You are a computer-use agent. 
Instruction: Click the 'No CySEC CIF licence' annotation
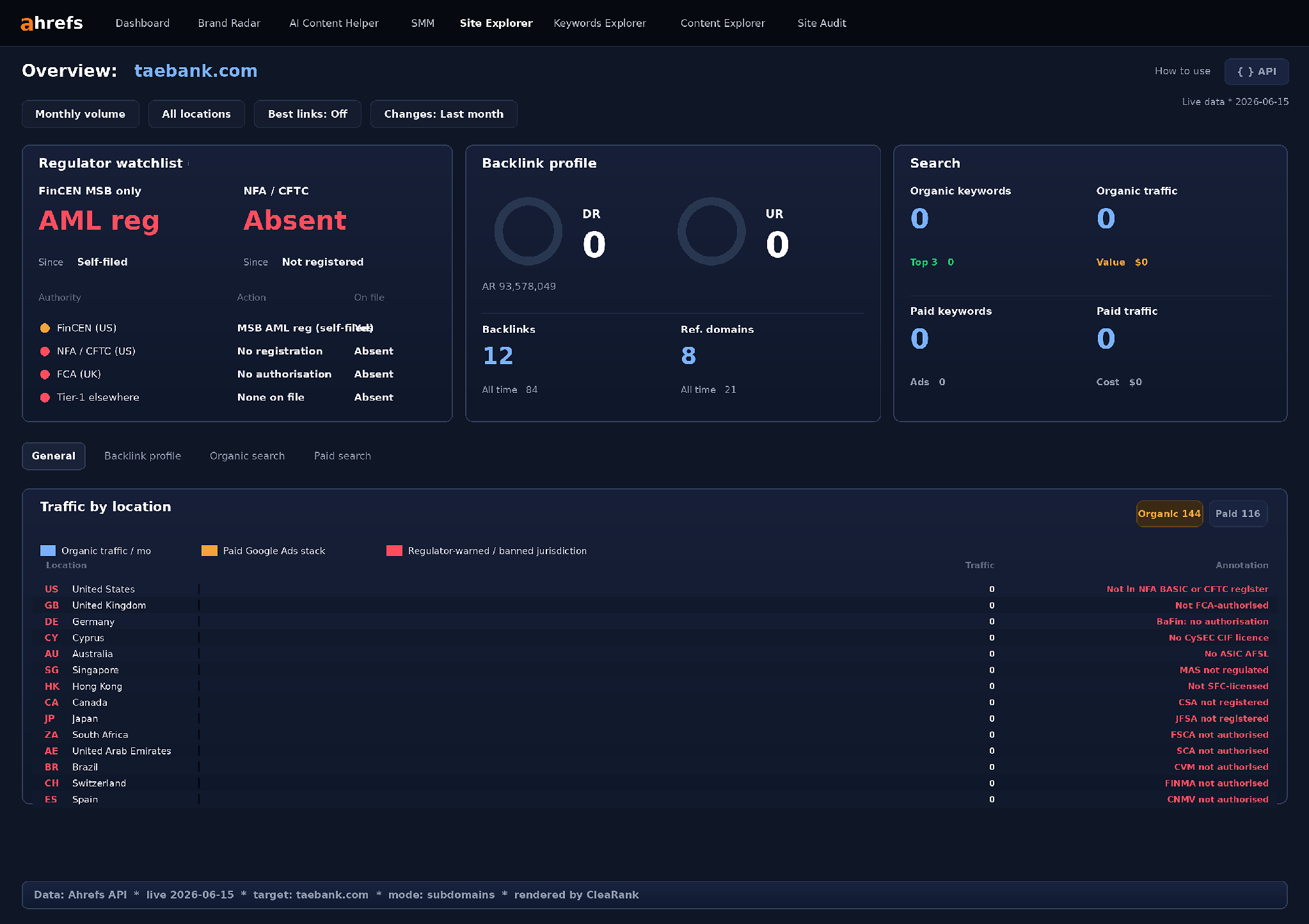tap(1219, 638)
